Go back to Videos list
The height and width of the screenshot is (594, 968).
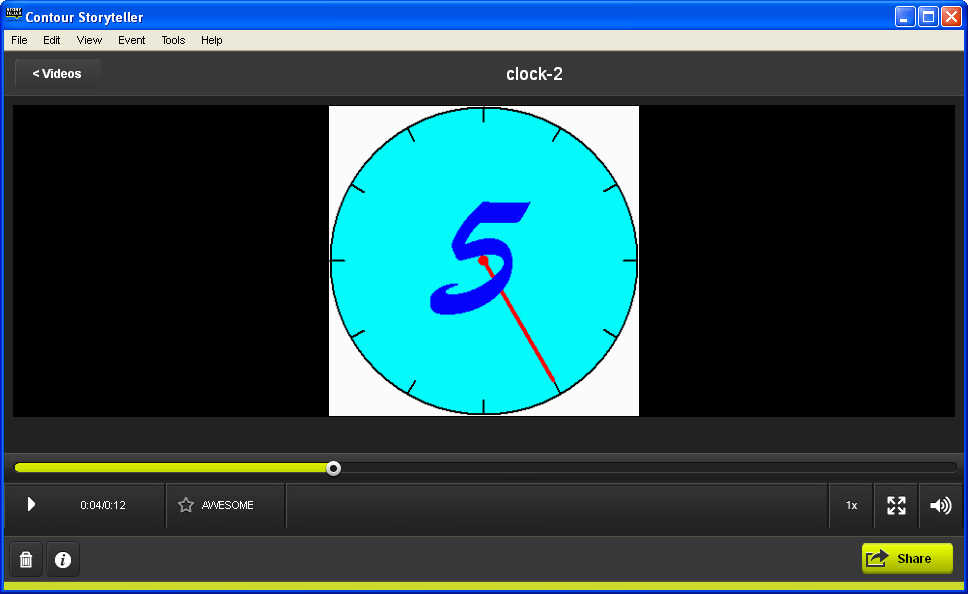coord(57,74)
